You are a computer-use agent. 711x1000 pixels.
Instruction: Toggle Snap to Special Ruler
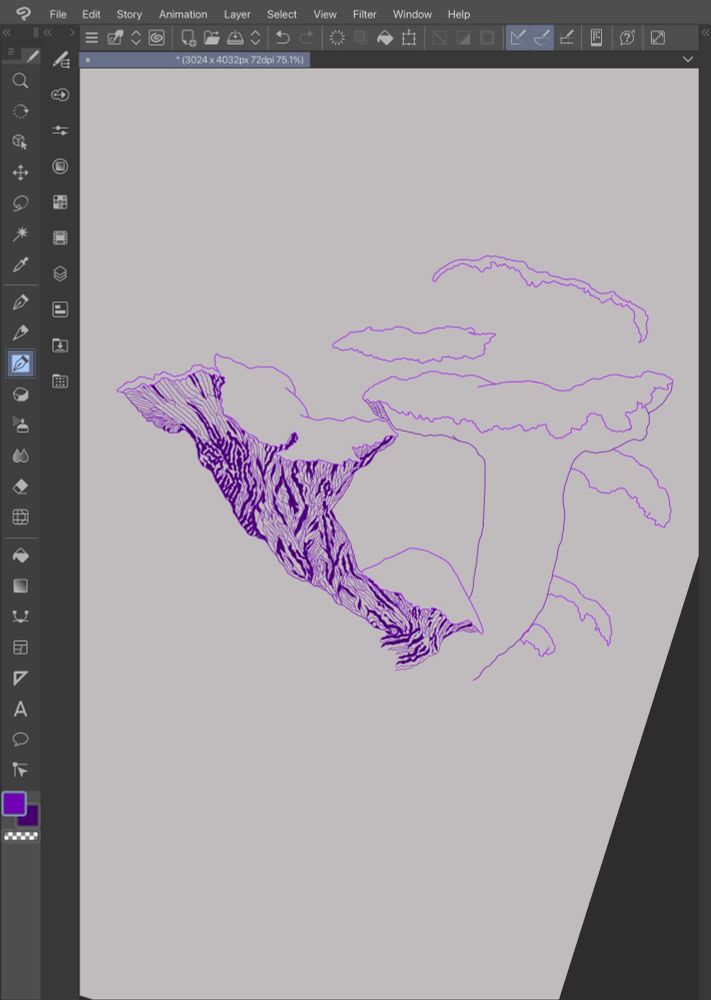pyautogui.click(x=542, y=38)
